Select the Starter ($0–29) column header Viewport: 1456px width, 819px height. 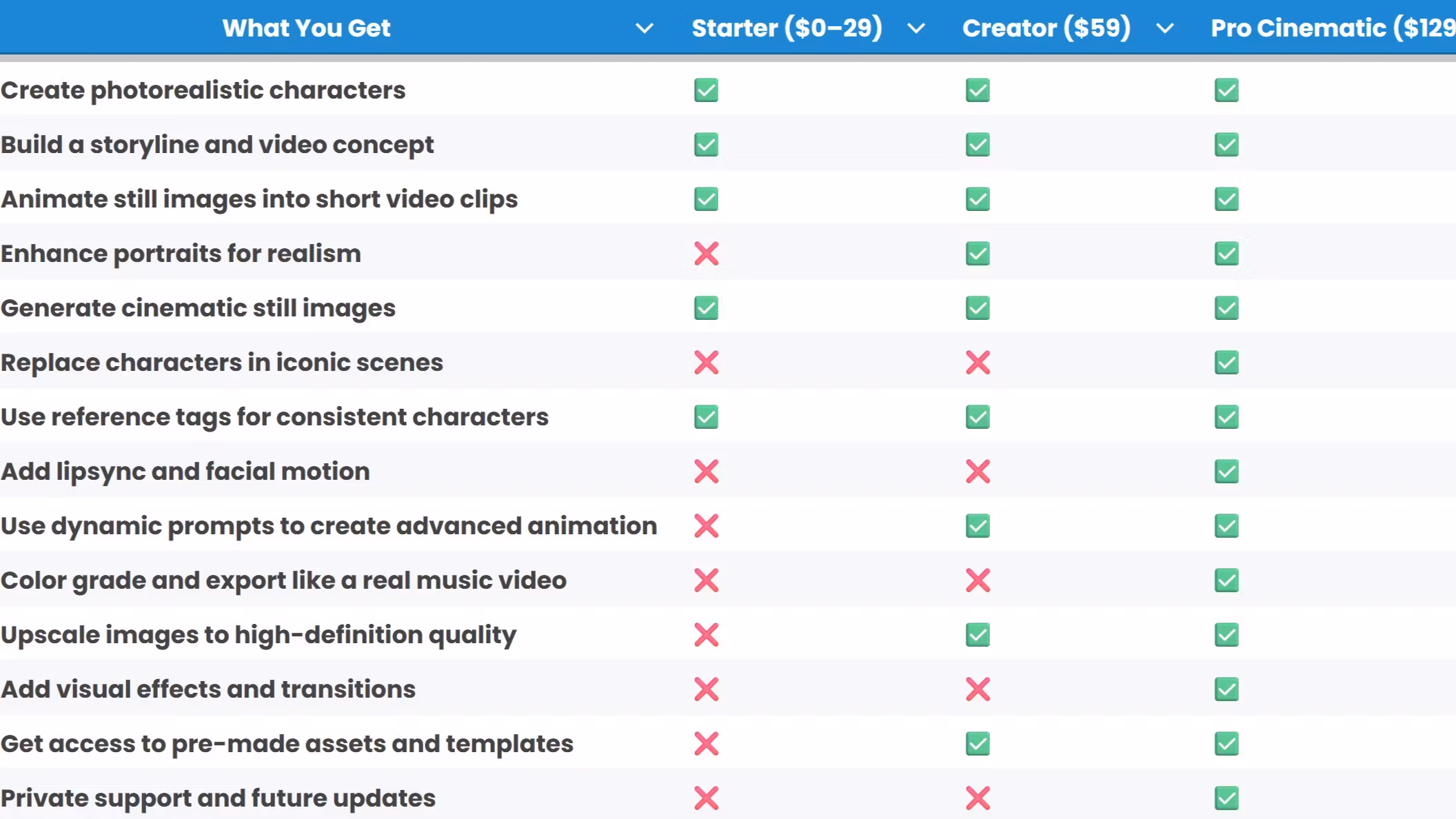point(787,28)
